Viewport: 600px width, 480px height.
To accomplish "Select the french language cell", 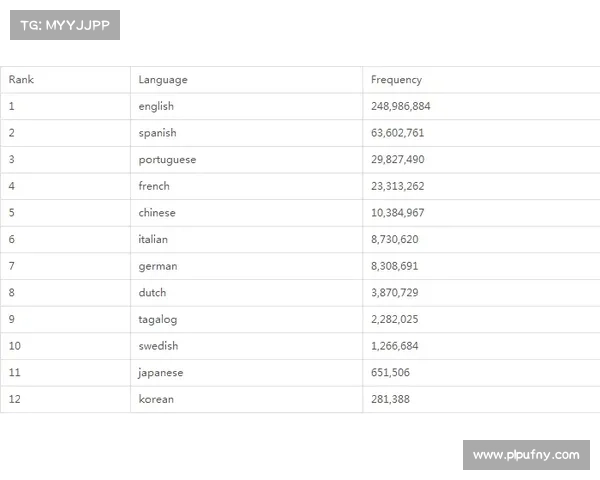I will [x=154, y=186].
